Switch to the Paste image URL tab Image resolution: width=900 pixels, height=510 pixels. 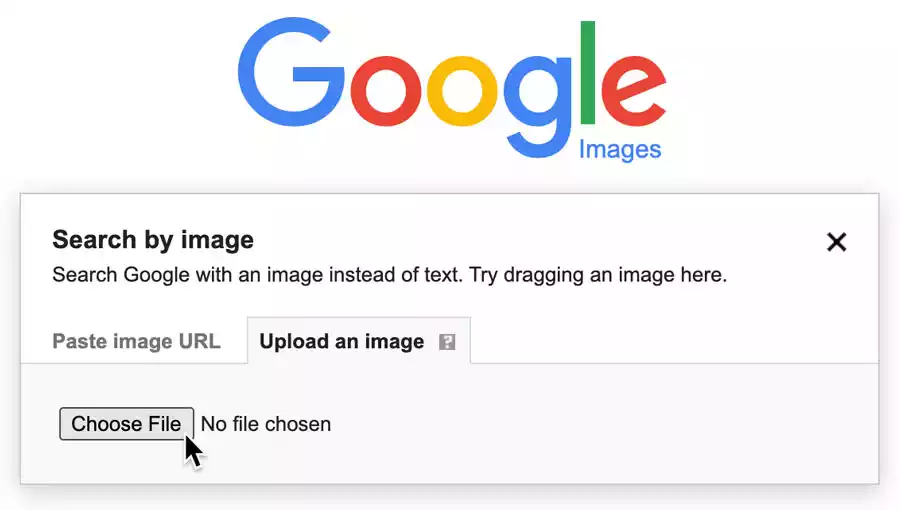[136, 341]
